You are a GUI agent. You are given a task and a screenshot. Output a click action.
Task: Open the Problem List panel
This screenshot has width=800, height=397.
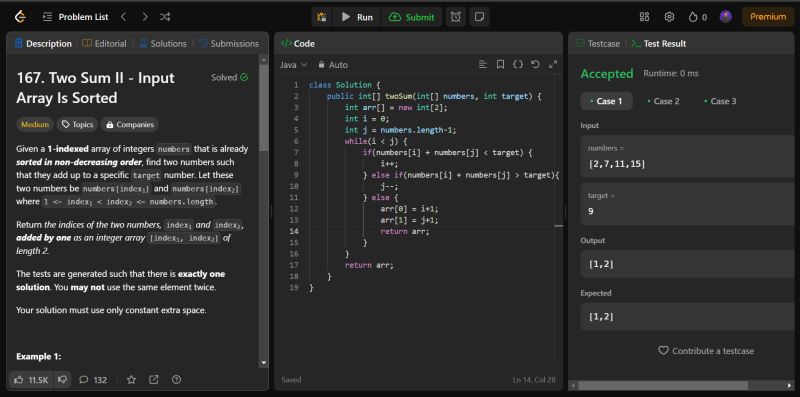[x=76, y=17]
